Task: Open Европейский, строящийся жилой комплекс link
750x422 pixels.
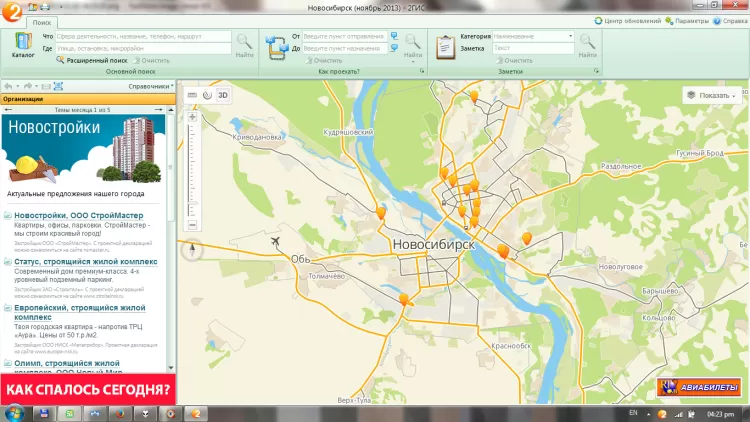Action: click(x=80, y=312)
